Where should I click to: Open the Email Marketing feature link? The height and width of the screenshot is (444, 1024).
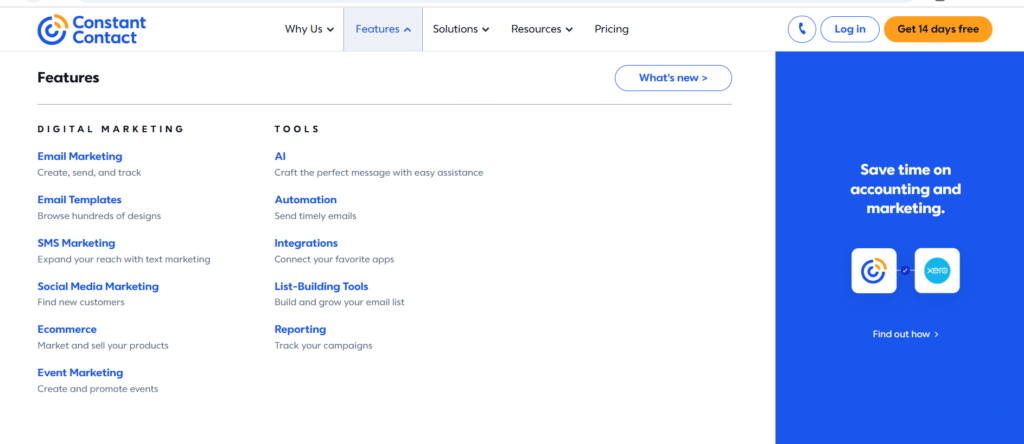80,156
